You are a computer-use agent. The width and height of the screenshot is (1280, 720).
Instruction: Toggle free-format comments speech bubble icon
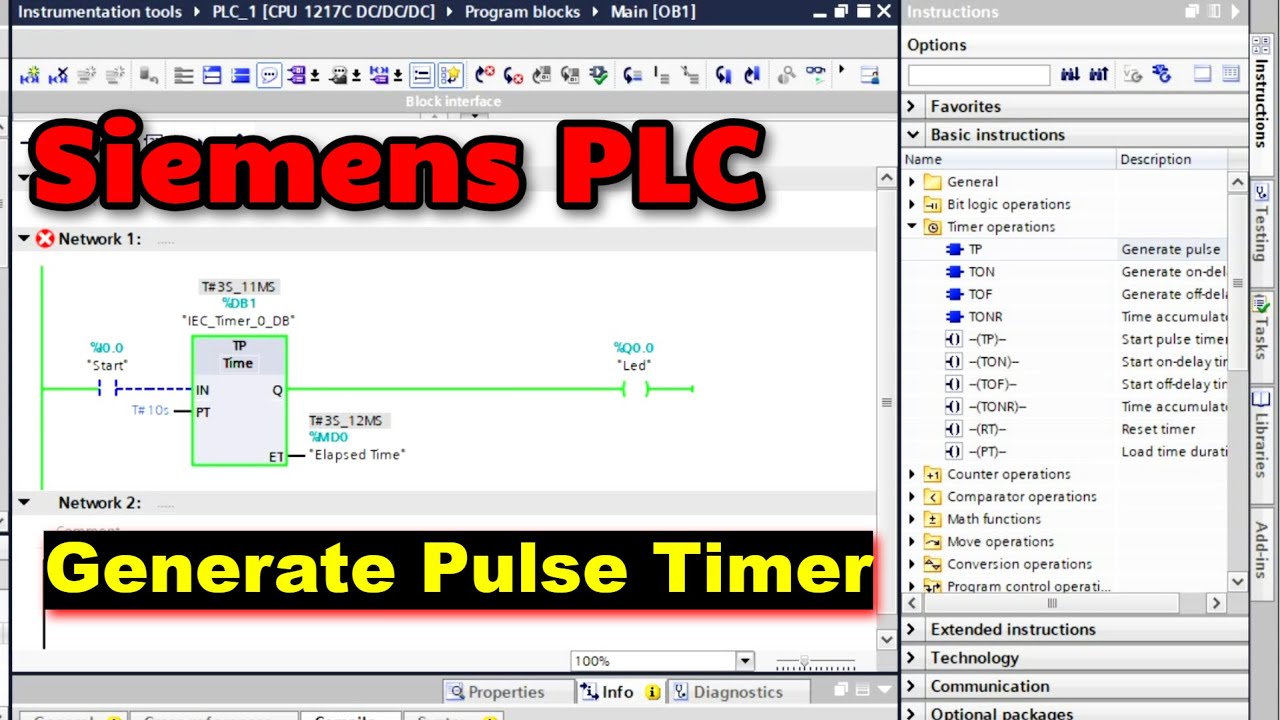[269, 75]
